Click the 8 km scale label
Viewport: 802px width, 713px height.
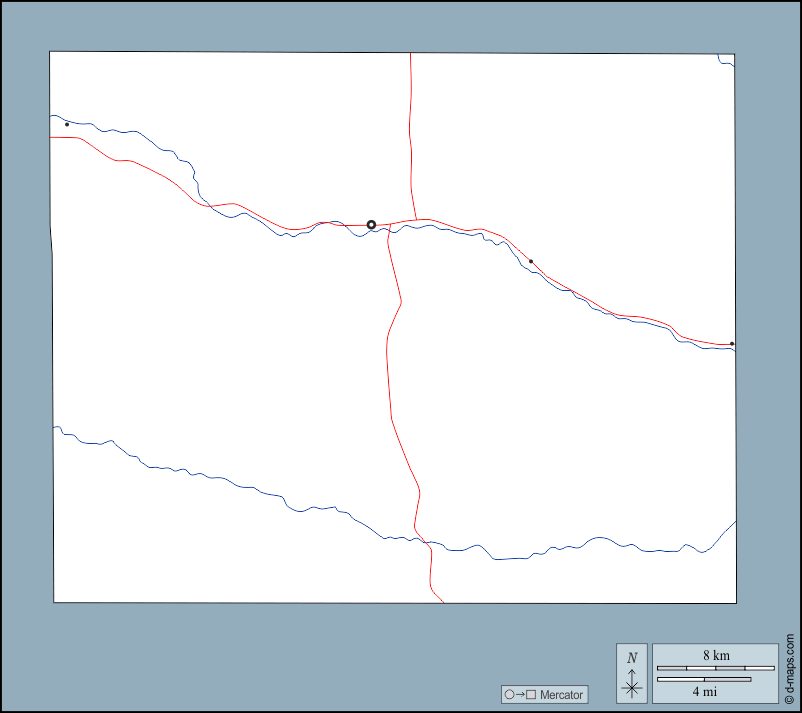coord(715,655)
